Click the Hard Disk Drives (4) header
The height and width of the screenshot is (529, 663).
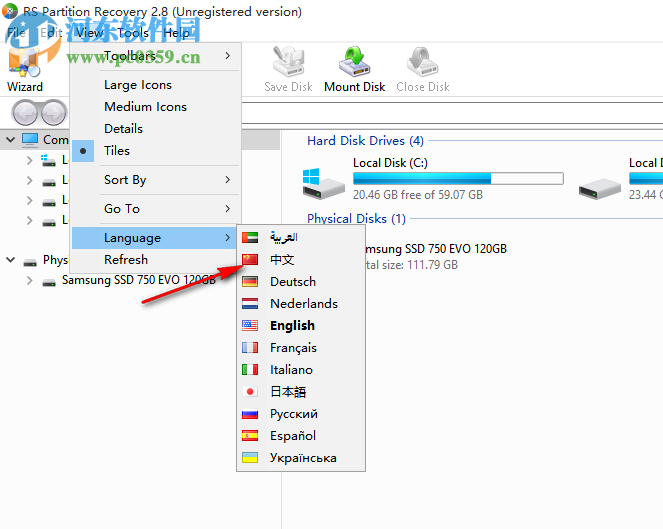tap(365, 141)
